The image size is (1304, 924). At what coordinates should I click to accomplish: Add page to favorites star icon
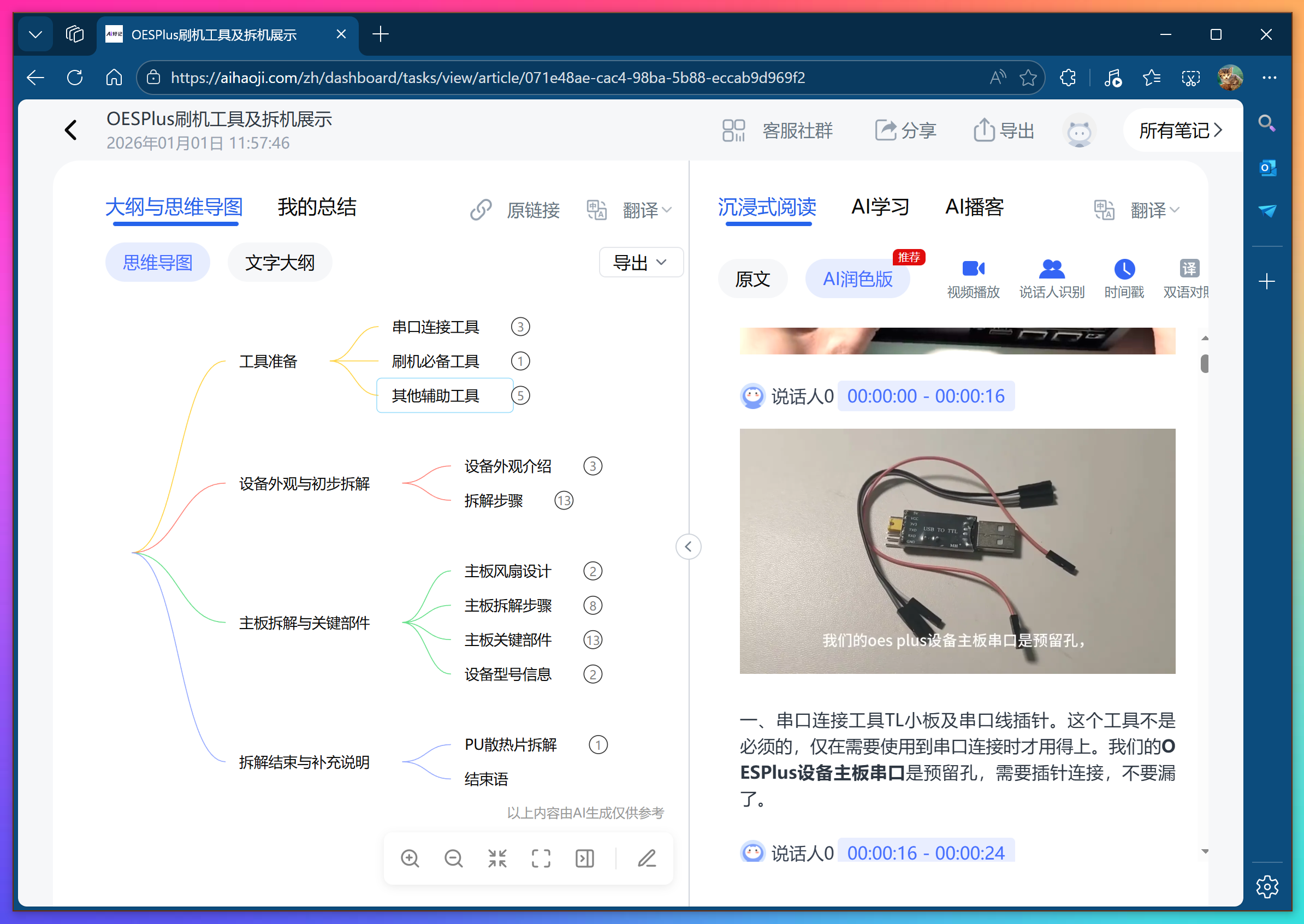point(1028,78)
